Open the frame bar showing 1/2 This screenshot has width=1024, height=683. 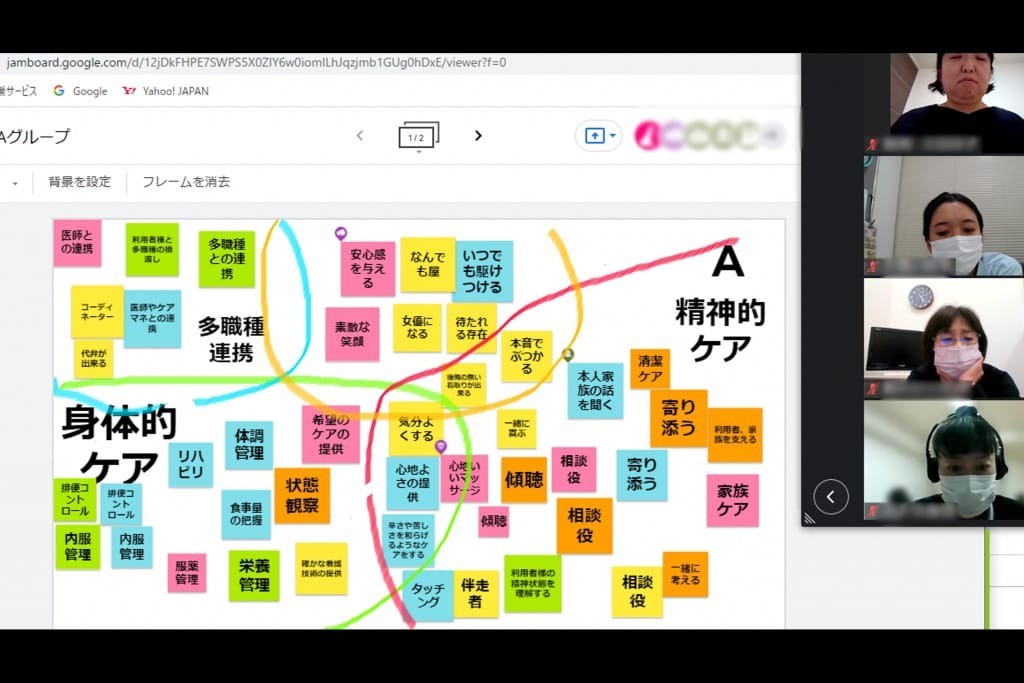pos(419,136)
